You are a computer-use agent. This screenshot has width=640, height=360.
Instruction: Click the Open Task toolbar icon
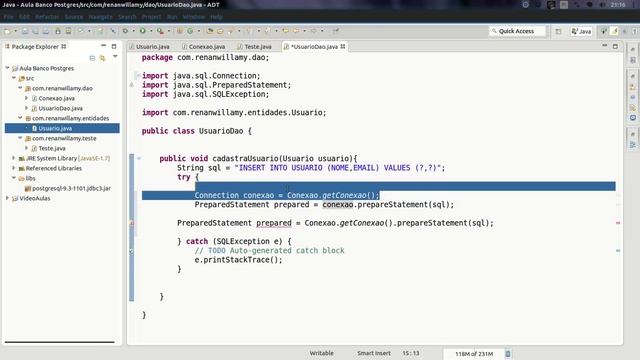[220, 31]
